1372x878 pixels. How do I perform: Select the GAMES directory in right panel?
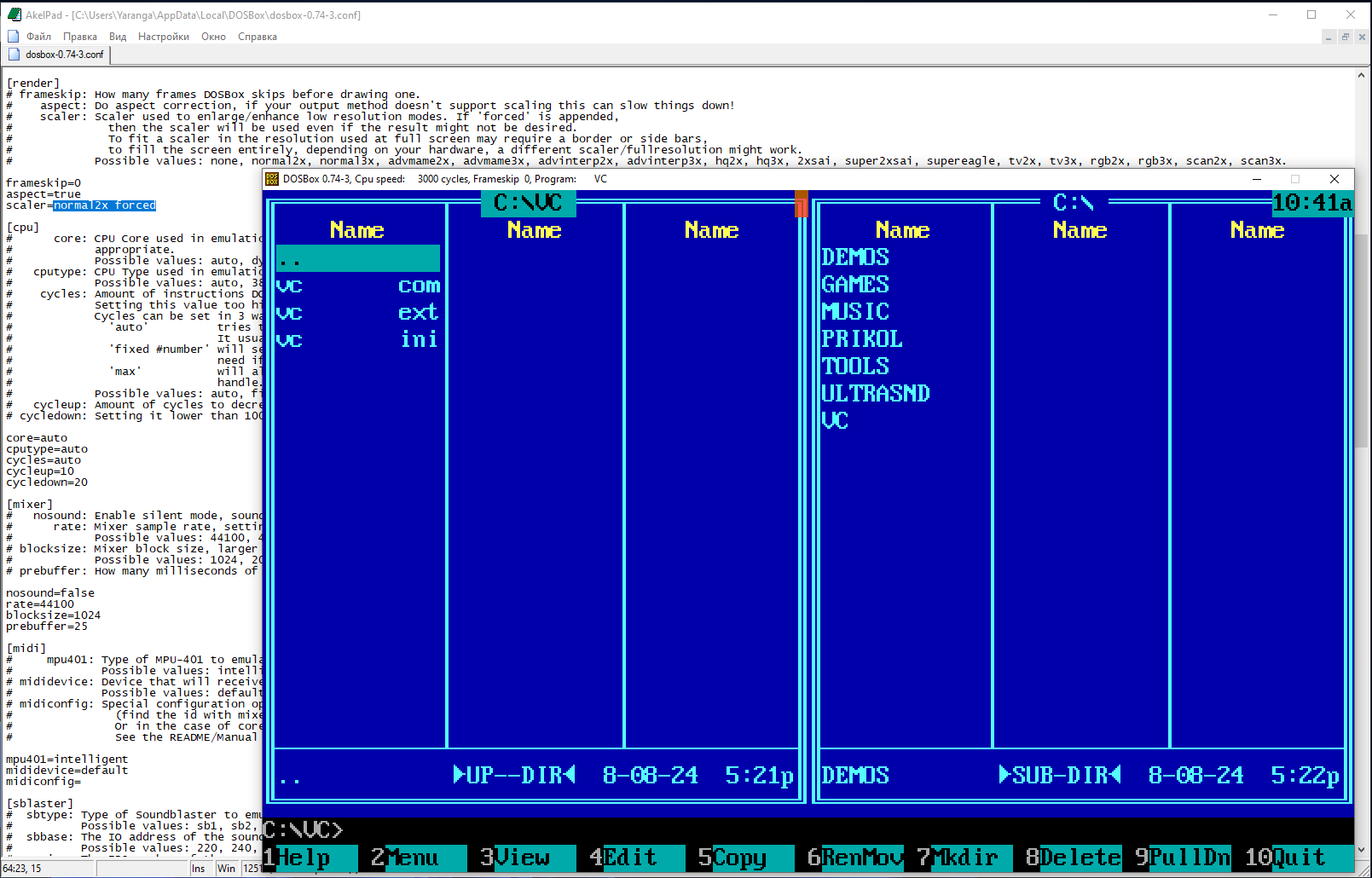coord(855,285)
